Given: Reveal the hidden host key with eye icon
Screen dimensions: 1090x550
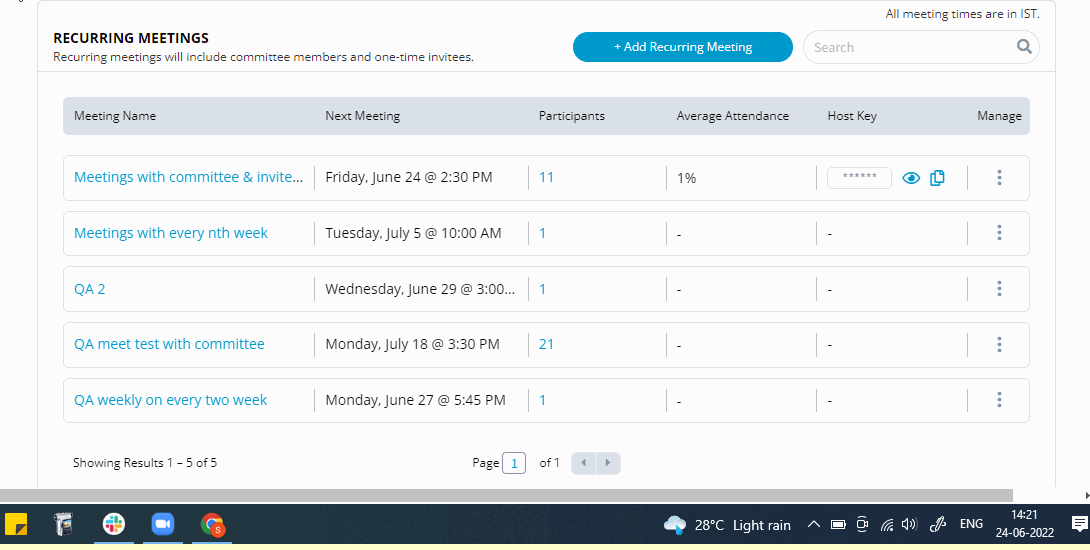Looking at the screenshot, I should point(911,178).
